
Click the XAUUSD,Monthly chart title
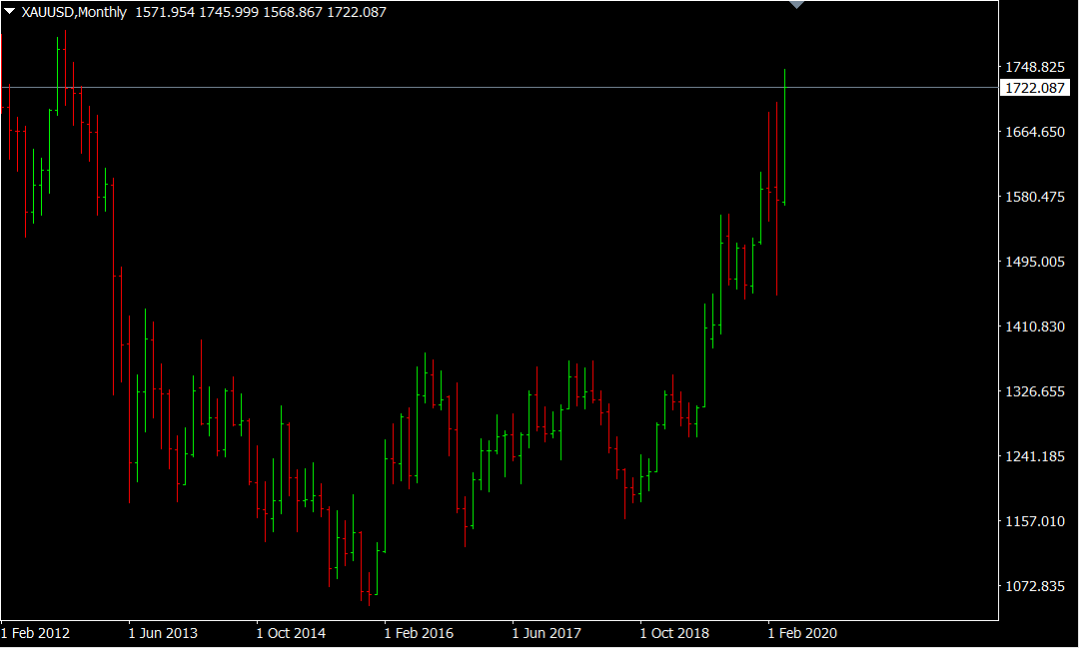click(74, 12)
